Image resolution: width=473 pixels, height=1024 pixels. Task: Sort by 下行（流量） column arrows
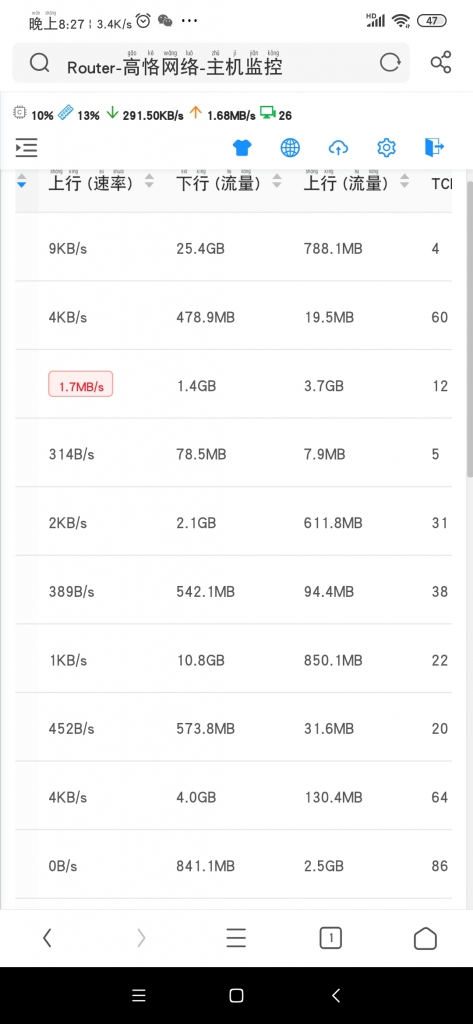(x=277, y=182)
